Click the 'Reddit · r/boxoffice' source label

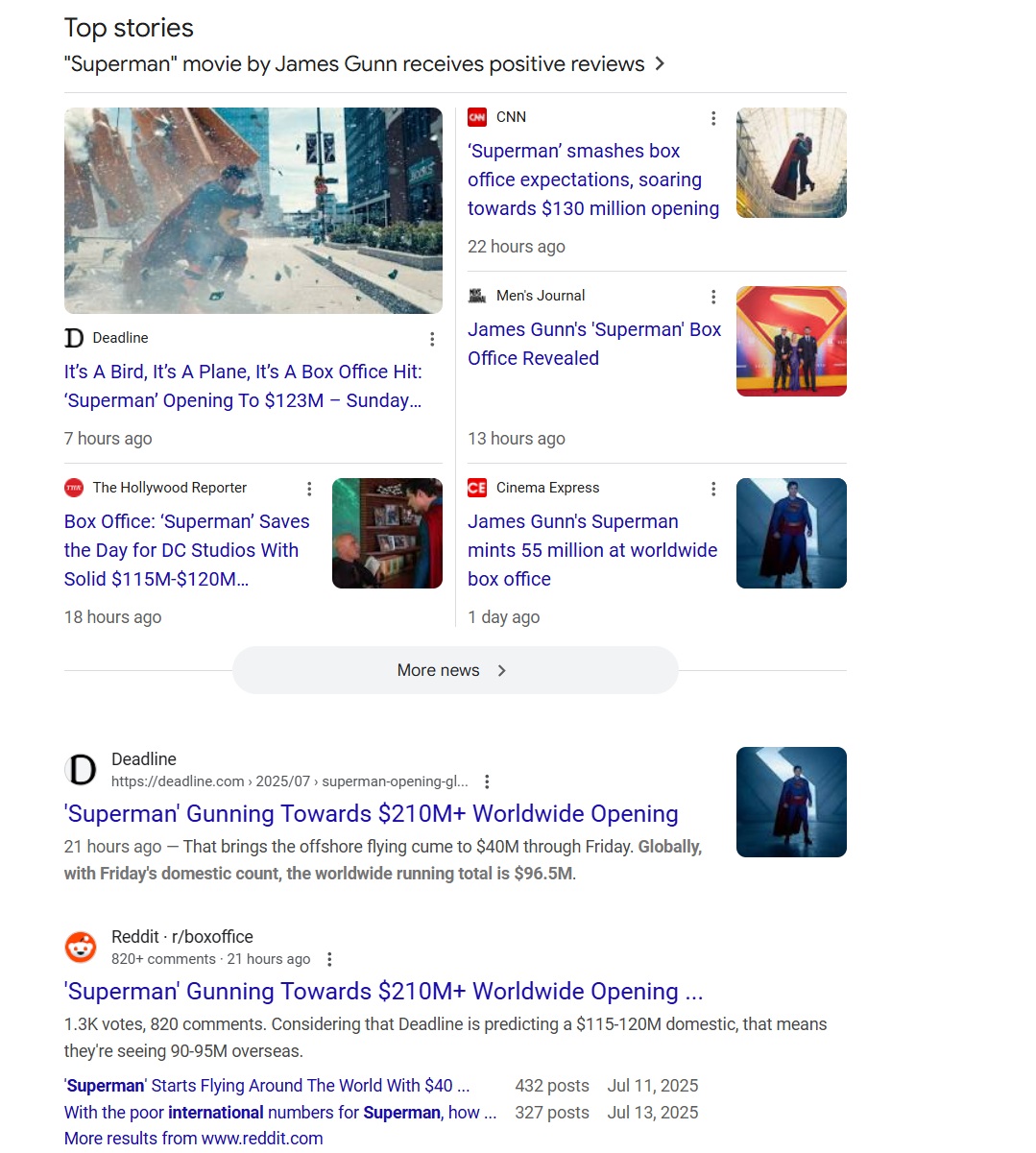point(182,937)
